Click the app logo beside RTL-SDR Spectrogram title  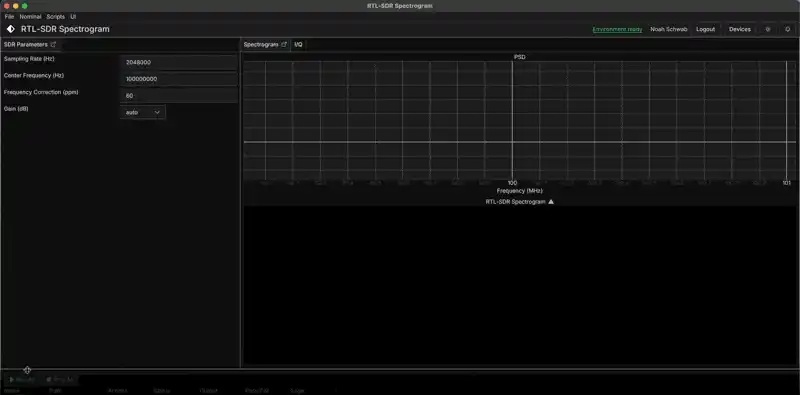pyautogui.click(x=11, y=29)
